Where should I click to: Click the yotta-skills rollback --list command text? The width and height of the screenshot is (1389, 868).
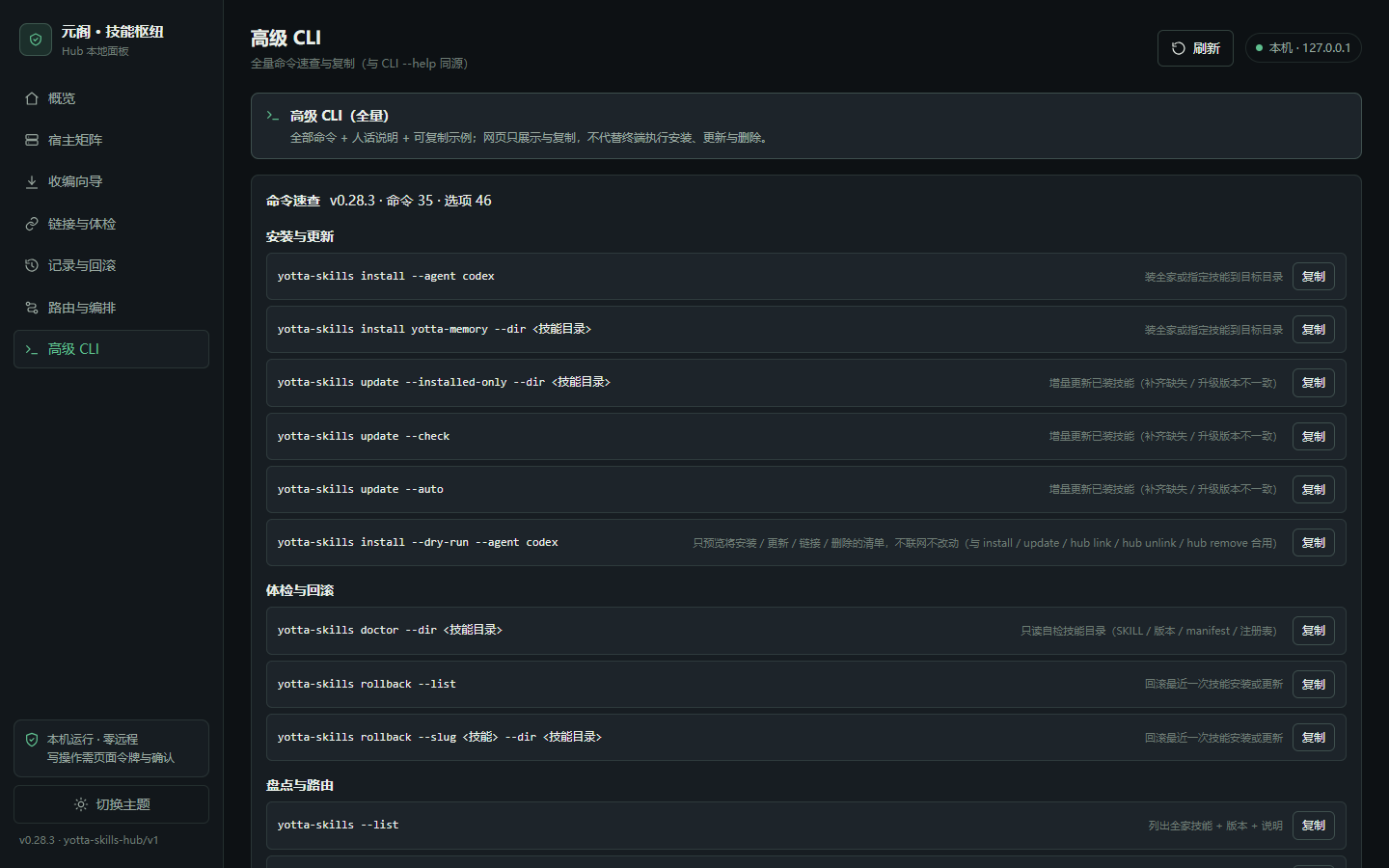(x=367, y=685)
